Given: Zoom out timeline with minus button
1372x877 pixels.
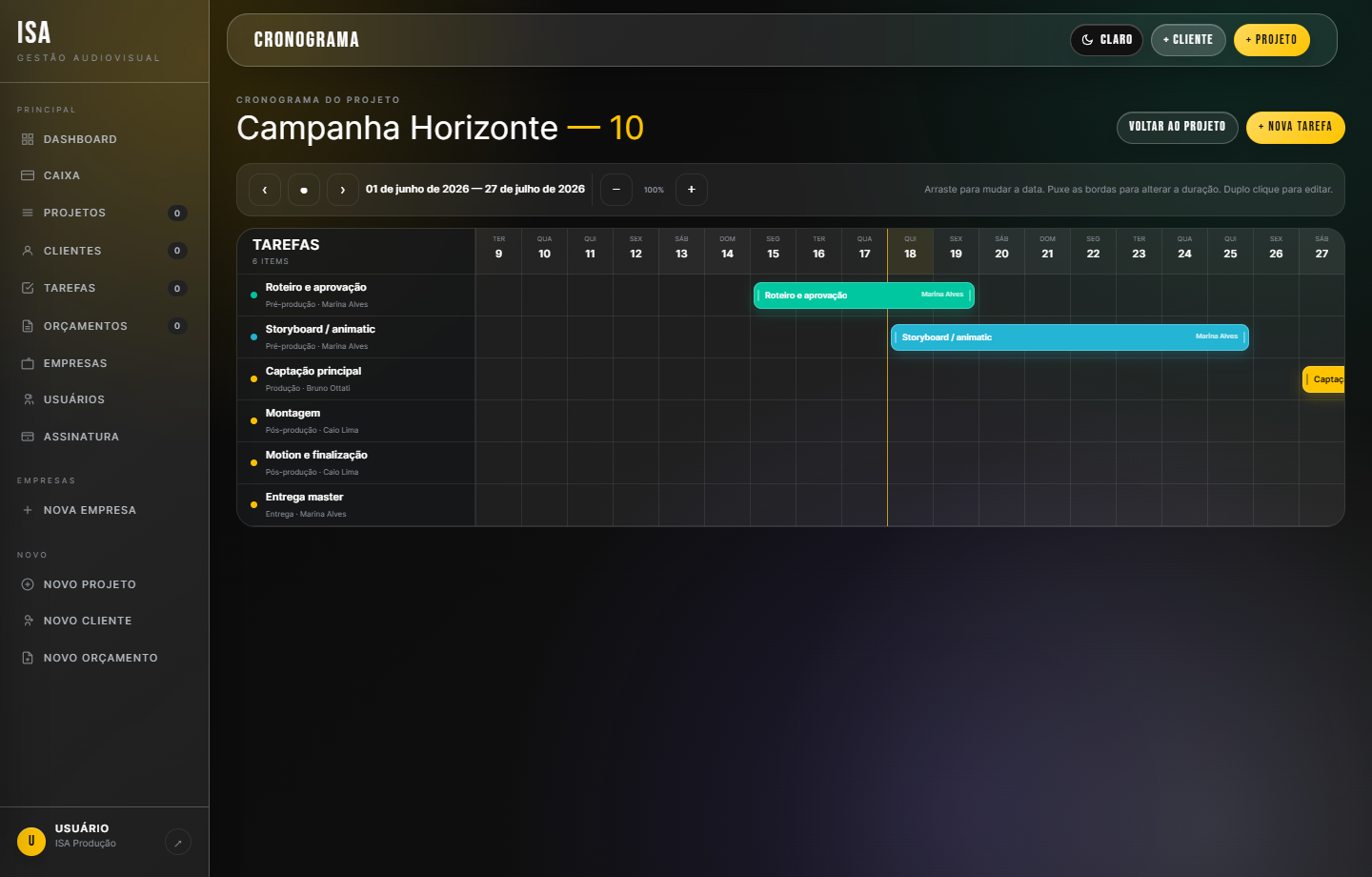Looking at the screenshot, I should pos(616,190).
